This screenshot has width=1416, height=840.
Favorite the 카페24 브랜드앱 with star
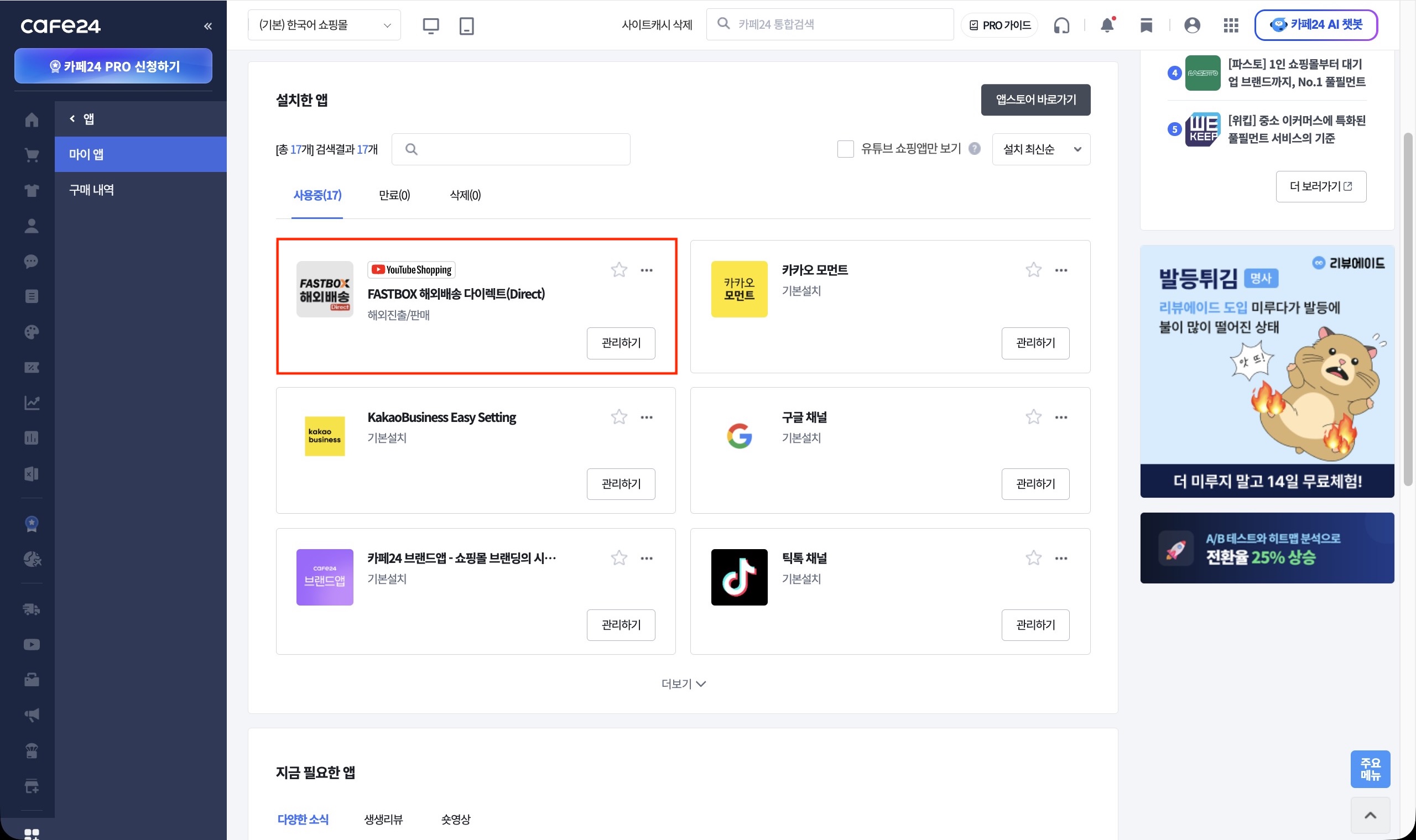pyautogui.click(x=619, y=557)
